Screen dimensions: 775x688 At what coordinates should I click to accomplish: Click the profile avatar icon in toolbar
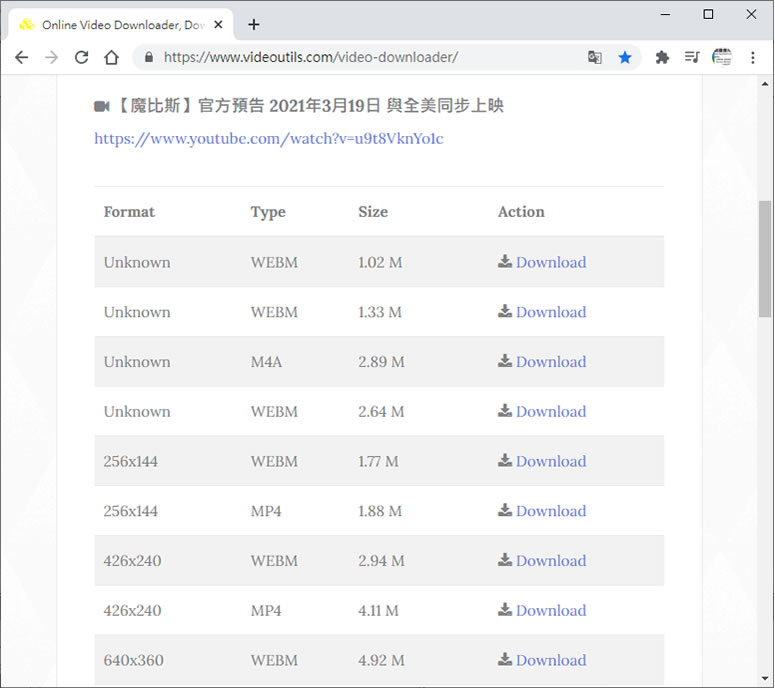[x=722, y=58]
